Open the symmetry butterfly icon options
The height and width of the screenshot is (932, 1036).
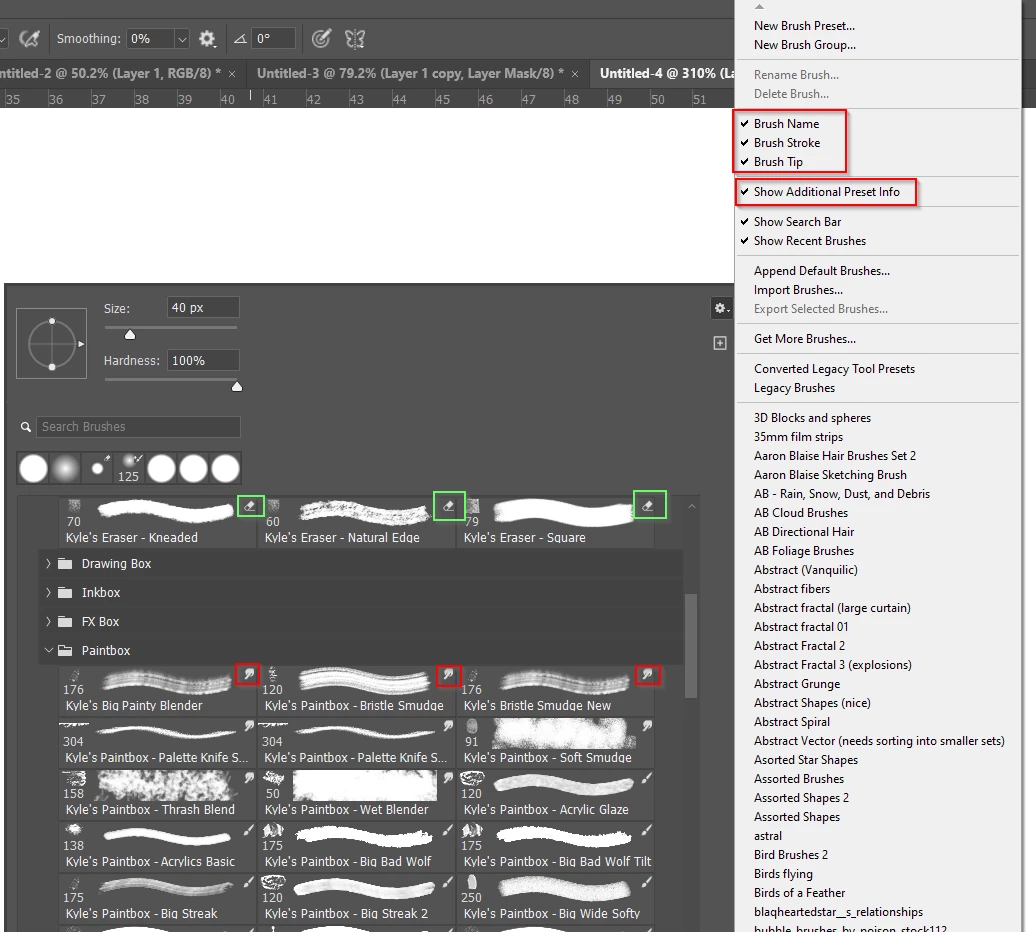click(x=355, y=39)
